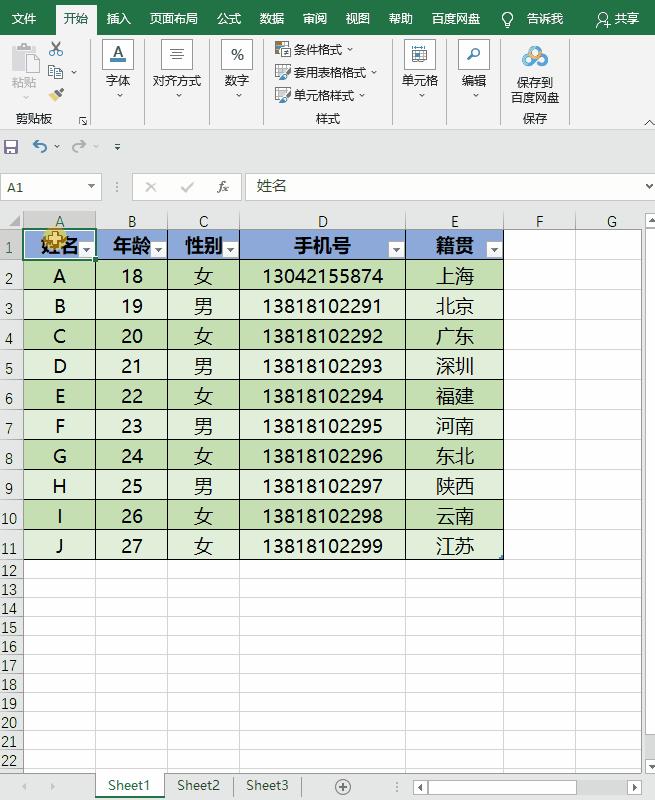Open the 年龄 column filter dropdown
Viewport: 655px width, 800px height.
tap(158, 249)
